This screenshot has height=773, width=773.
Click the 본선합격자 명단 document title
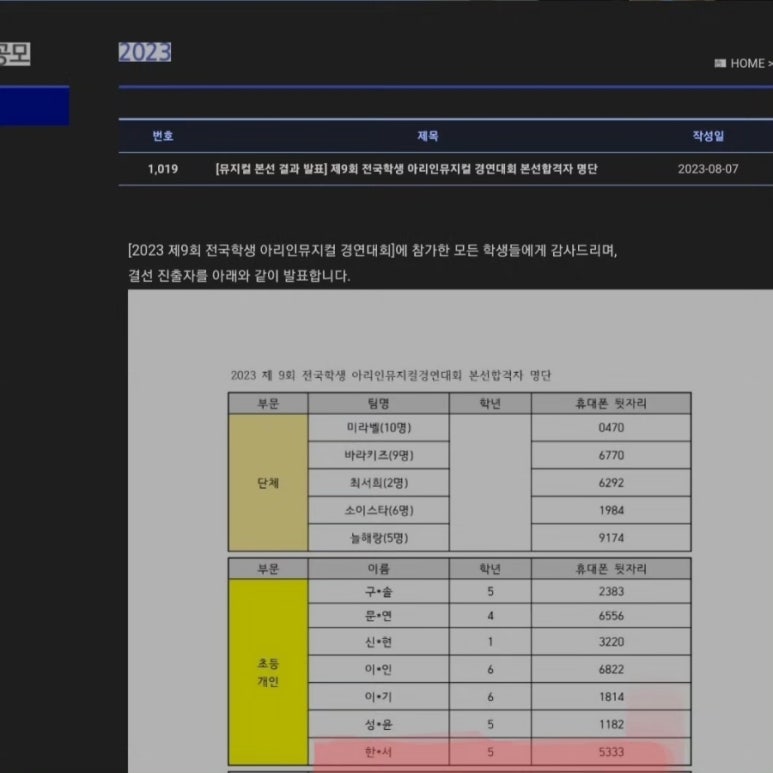coord(390,376)
